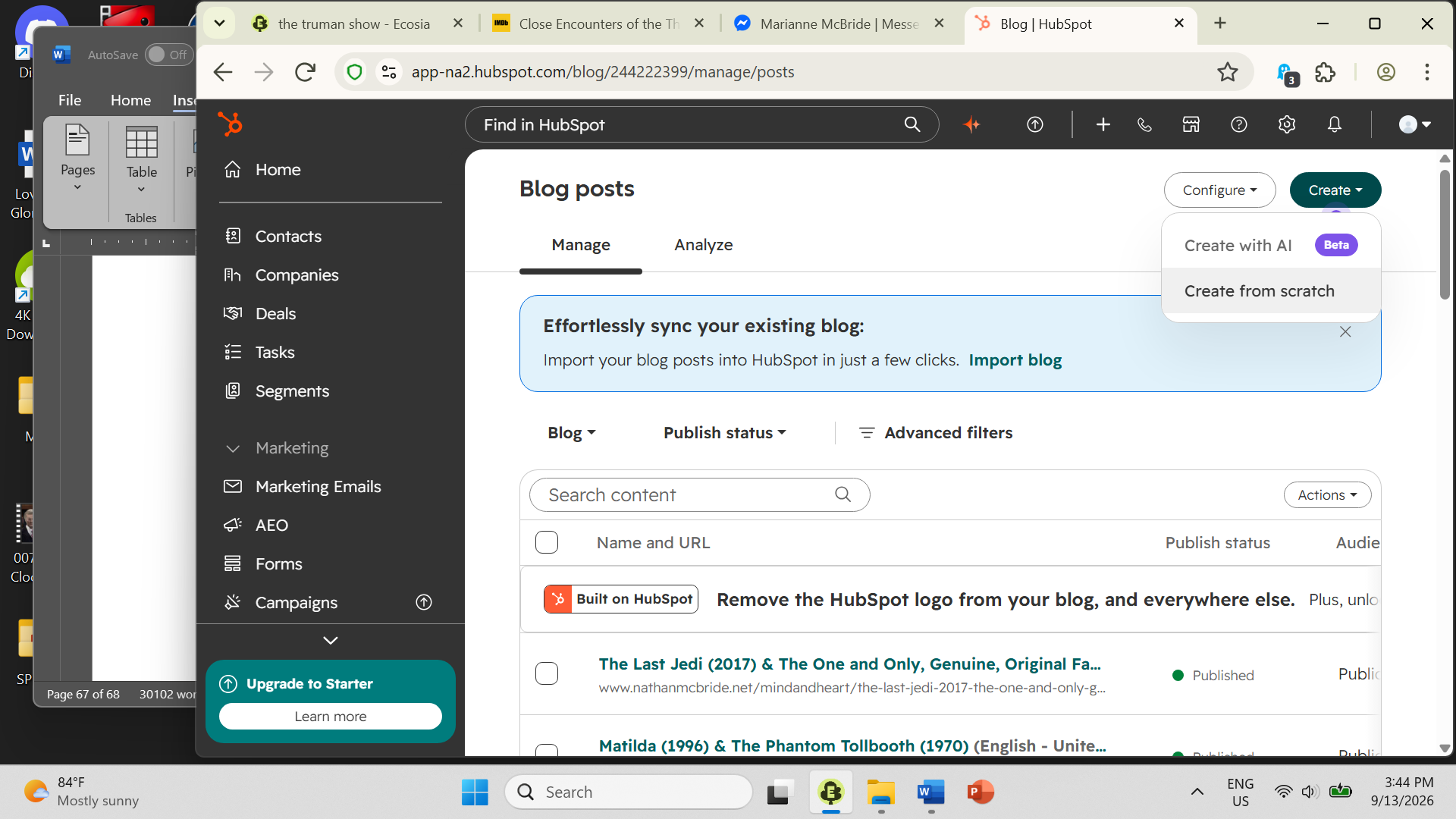Toggle AutoSave switch in Word window
Image resolution: width=1456 pixels, height=819 pixels.
point(168,55)
